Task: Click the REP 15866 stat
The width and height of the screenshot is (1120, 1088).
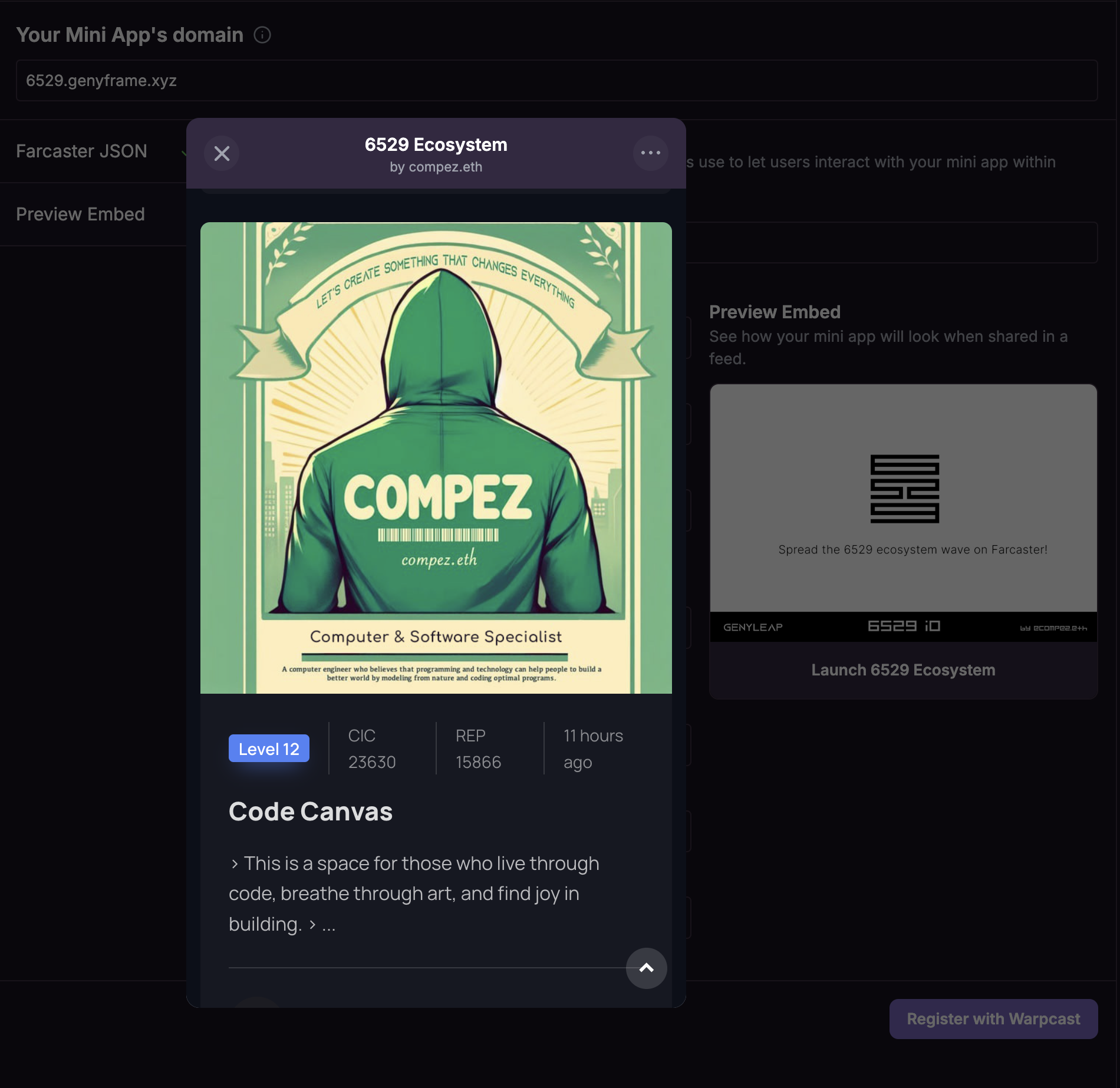Action: pyautogui.click(x=478, y=749)
